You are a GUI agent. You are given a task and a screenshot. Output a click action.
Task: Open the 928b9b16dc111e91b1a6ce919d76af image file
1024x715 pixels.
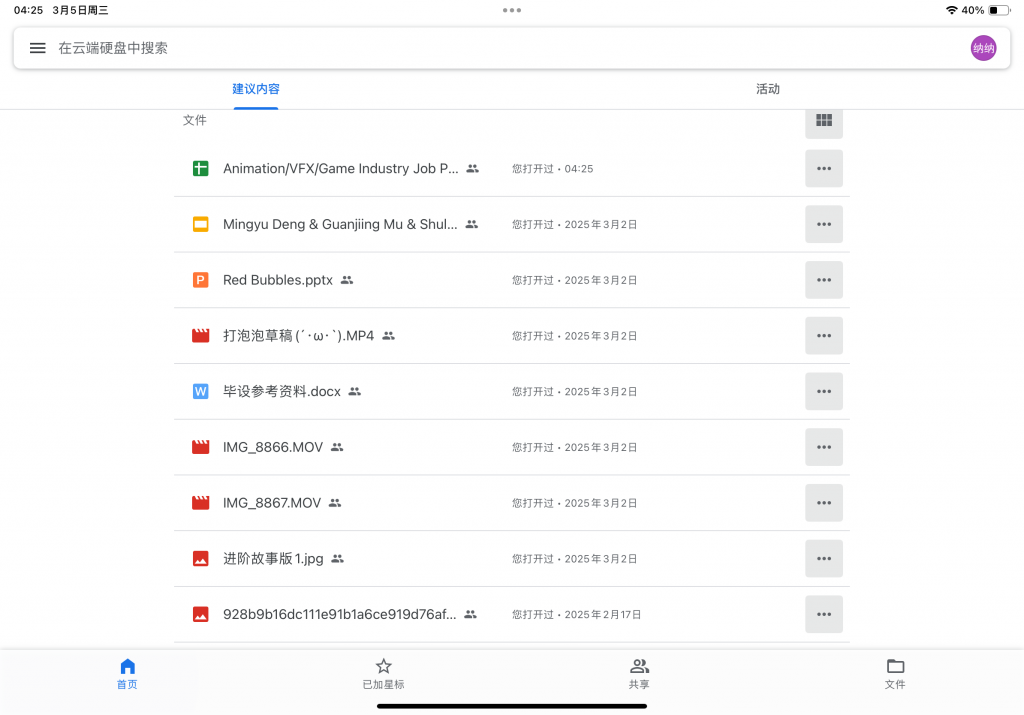(x=339, y=615)
